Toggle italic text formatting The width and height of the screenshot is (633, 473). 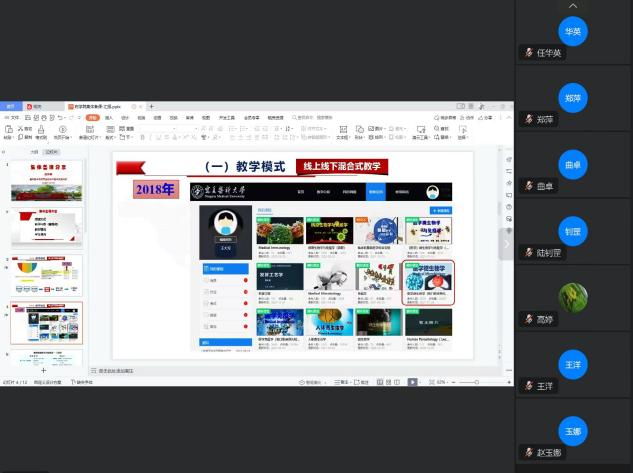click(149, 136)
